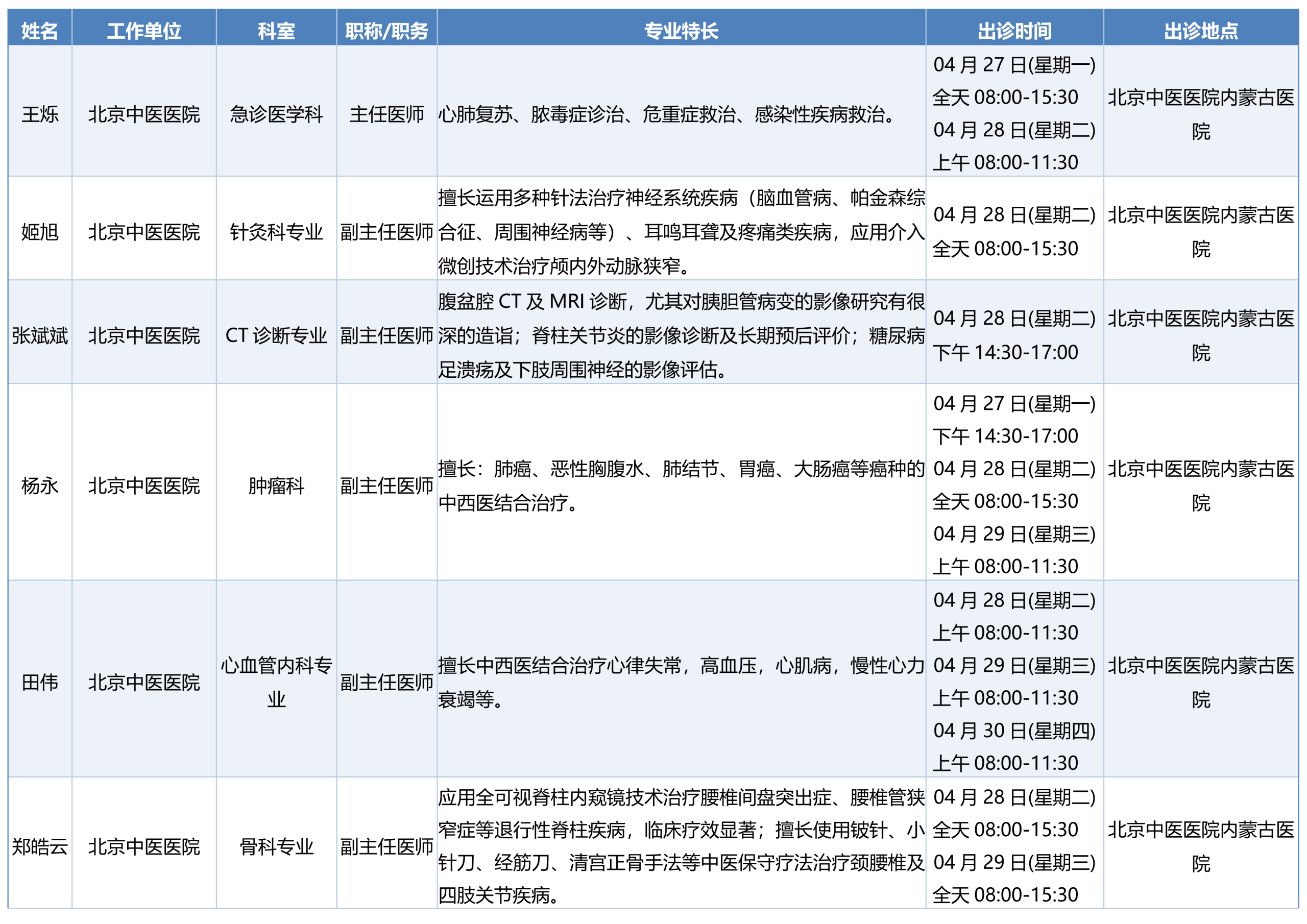Screen dimensions: 1307x924
Task: Click the 肿瘤科 department cell
Action: point(276,485)
